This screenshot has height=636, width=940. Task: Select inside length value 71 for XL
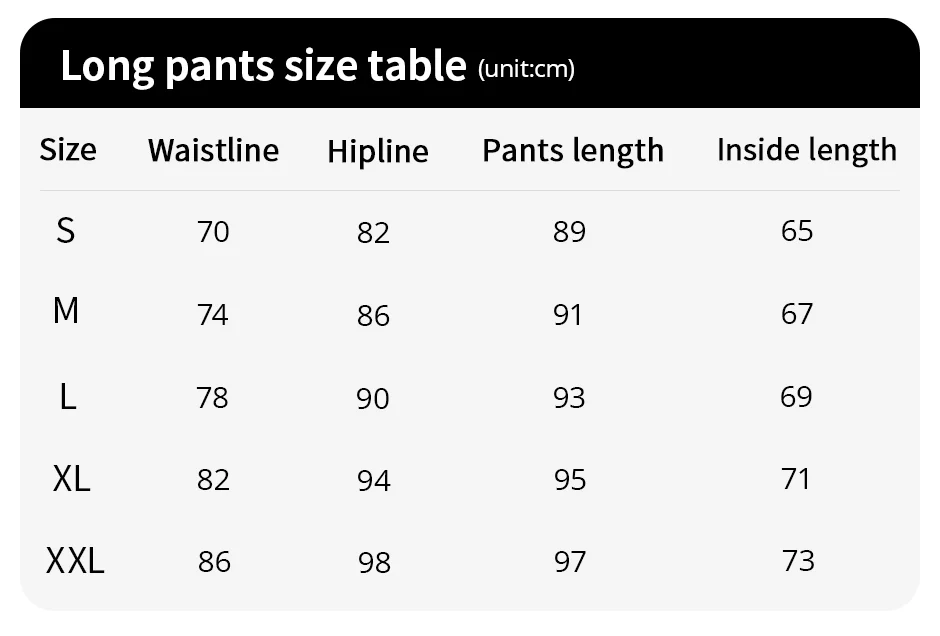pyautogui.click(x=796, y=478)
